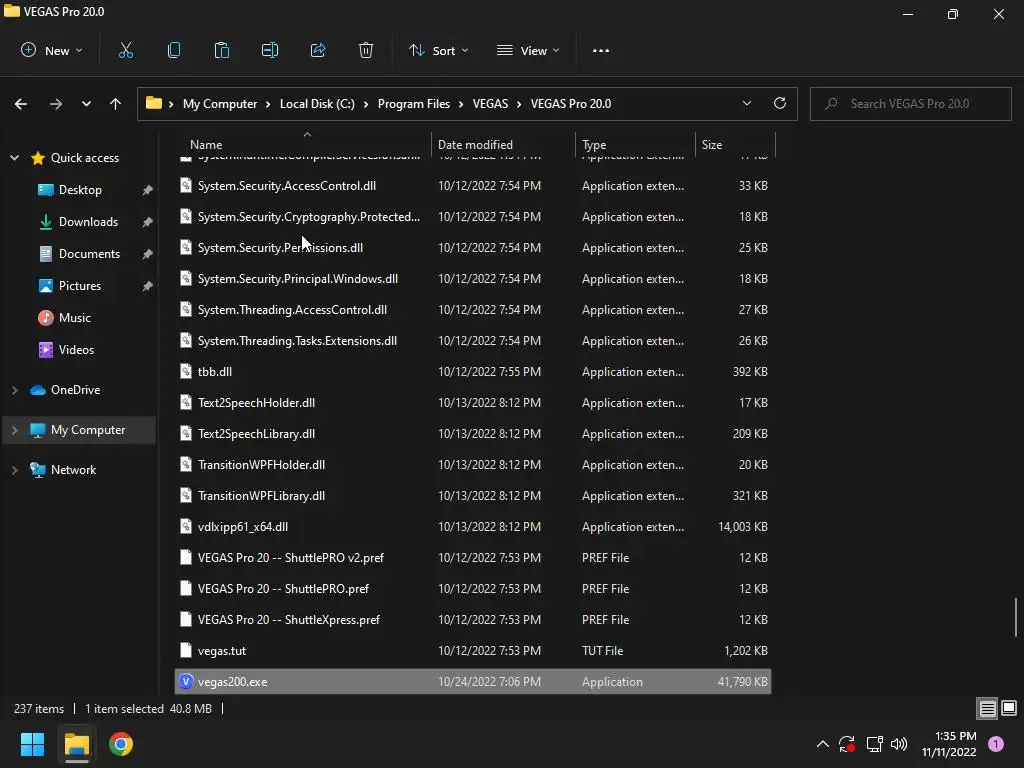Image resolution: width=1024 pixels, height=768 pixels.
Task: Collapse the Quick access tree
Action: coord(14,158)
